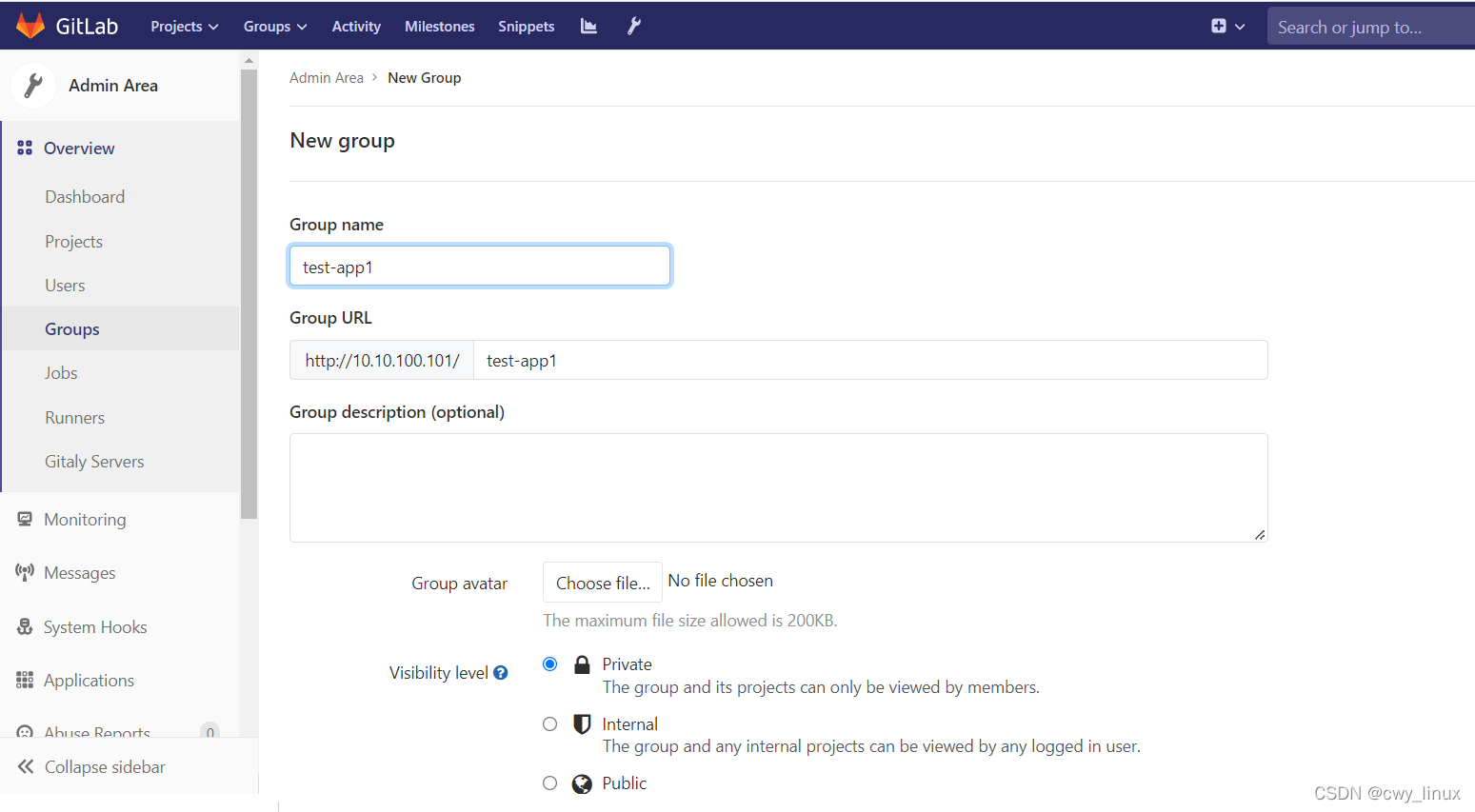Image resolution: width=1475 pixels, height=812 pixels.
Task: Click Choose file... button for group avatar
Action: coord(603,583)
